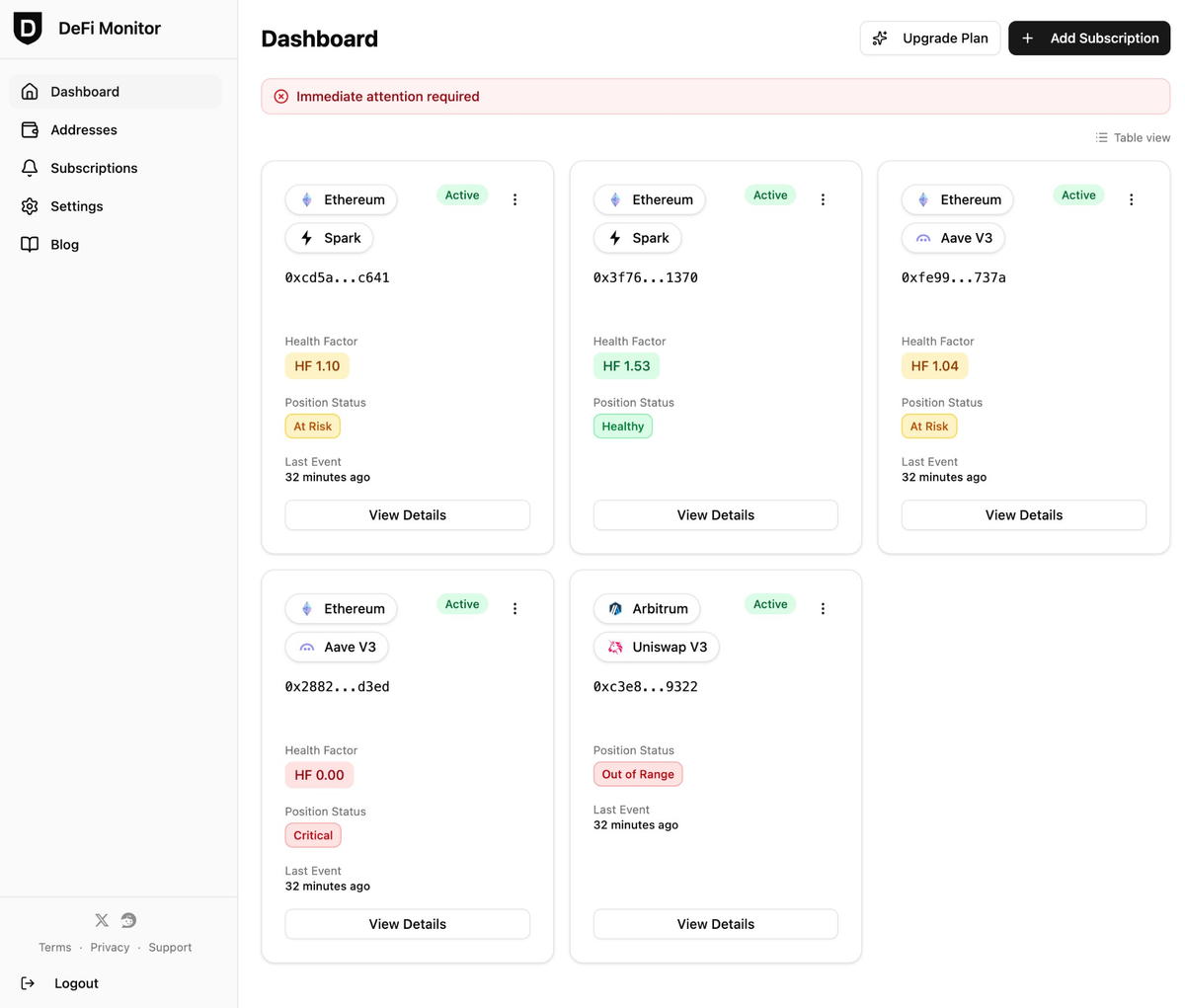
Task: Open options menu on the Uniswap V3 card
Action: (823, 607)
